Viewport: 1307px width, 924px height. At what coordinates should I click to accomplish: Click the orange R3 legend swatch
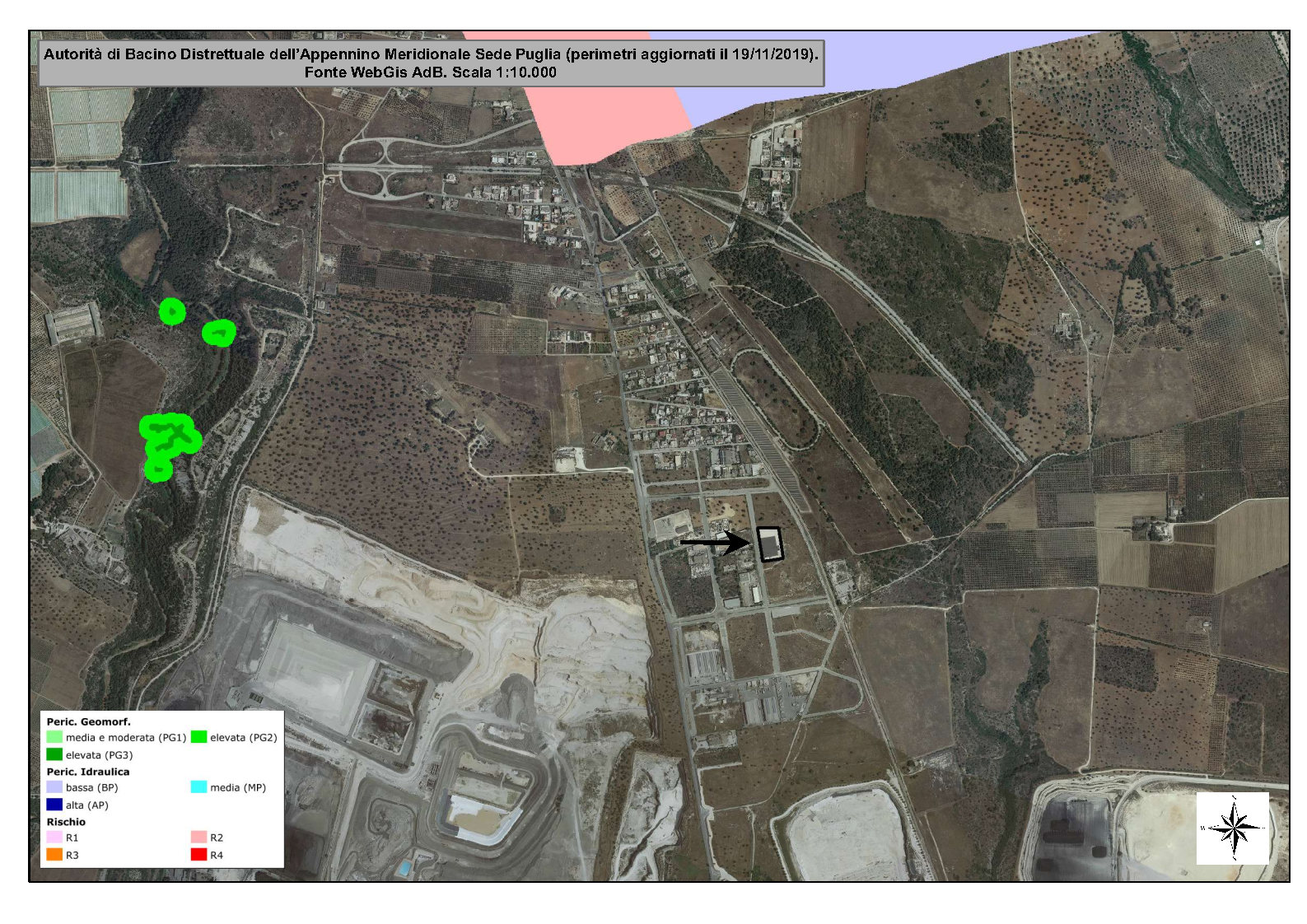coord(54,856)
